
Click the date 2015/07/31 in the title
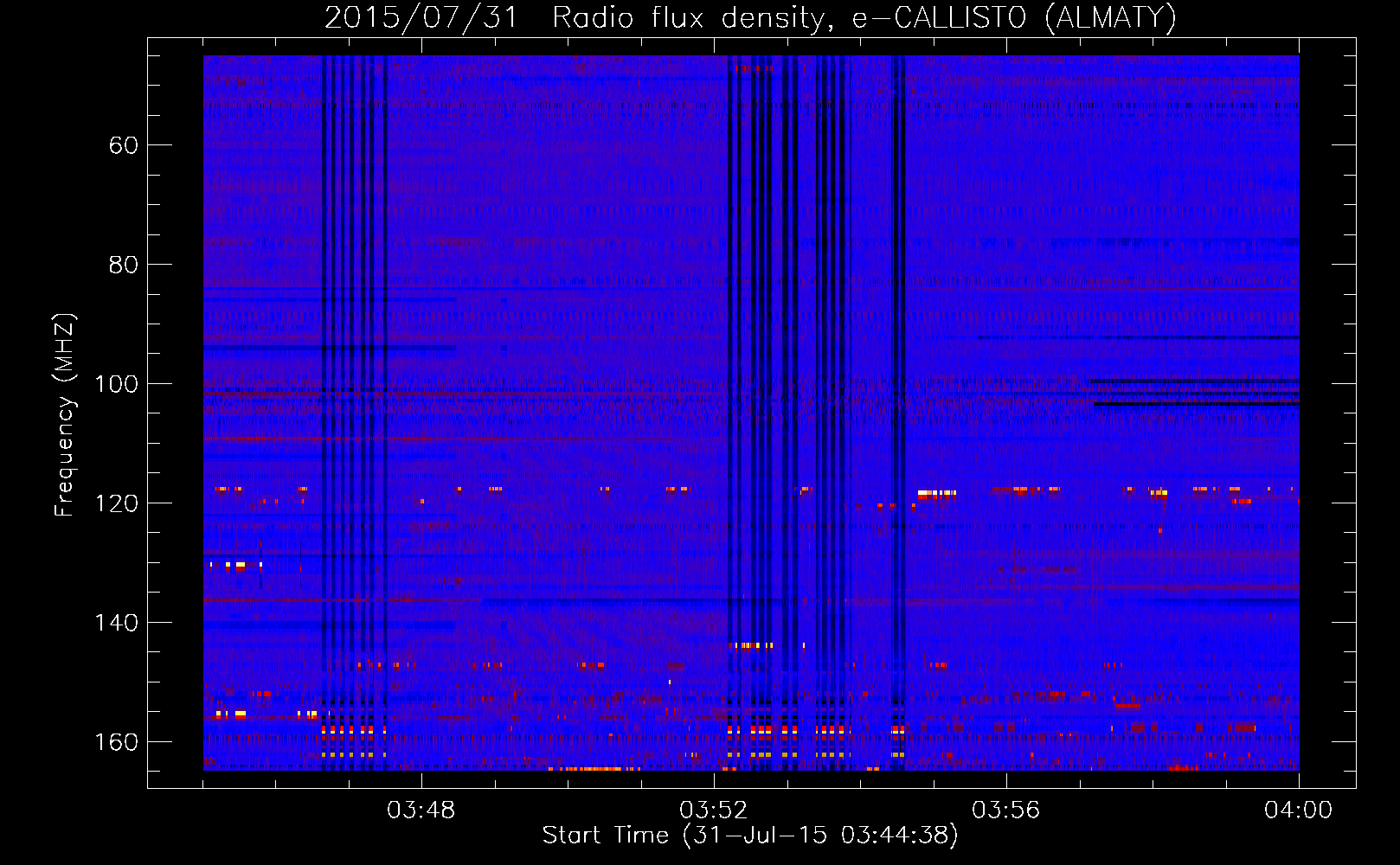point(421,17)
